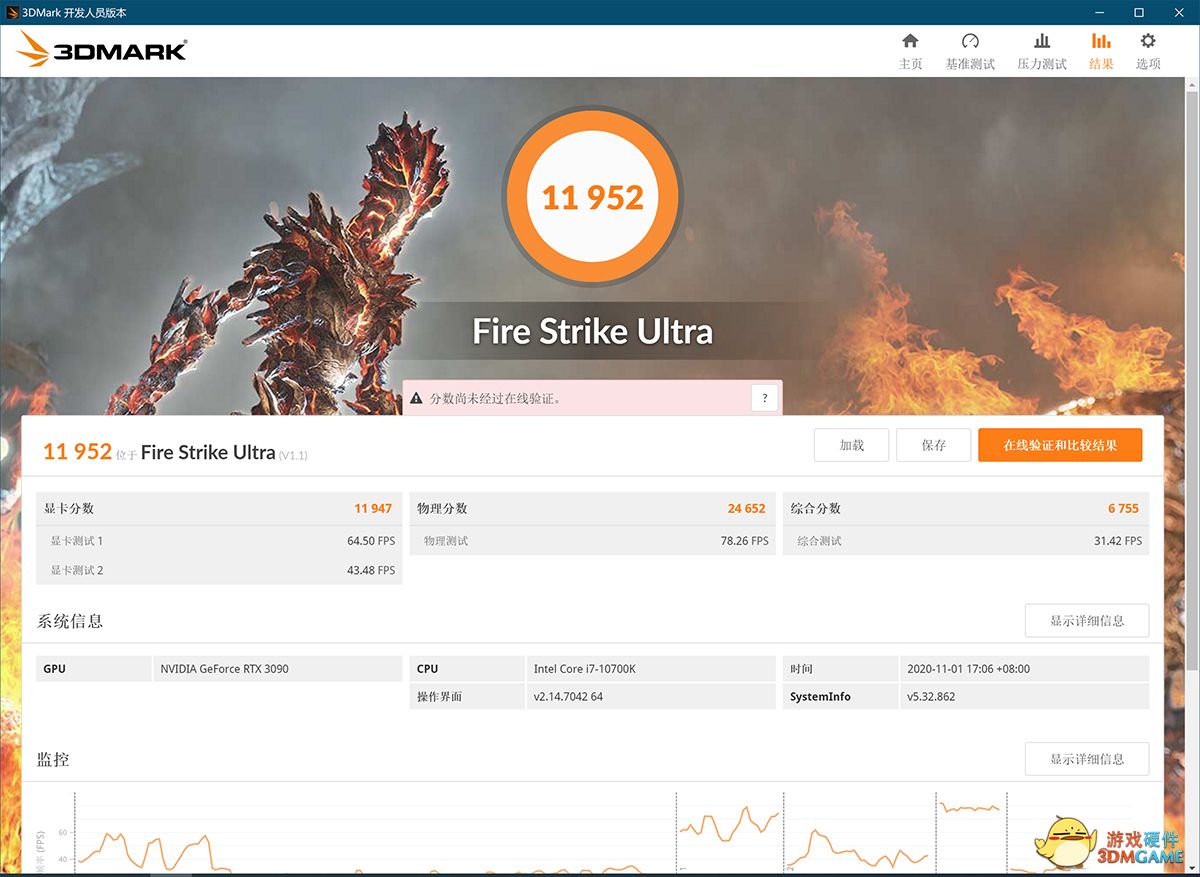Click the warning triangle icon in validation notice
Viewport: 1200px width, 877px height.
point(416,398)
